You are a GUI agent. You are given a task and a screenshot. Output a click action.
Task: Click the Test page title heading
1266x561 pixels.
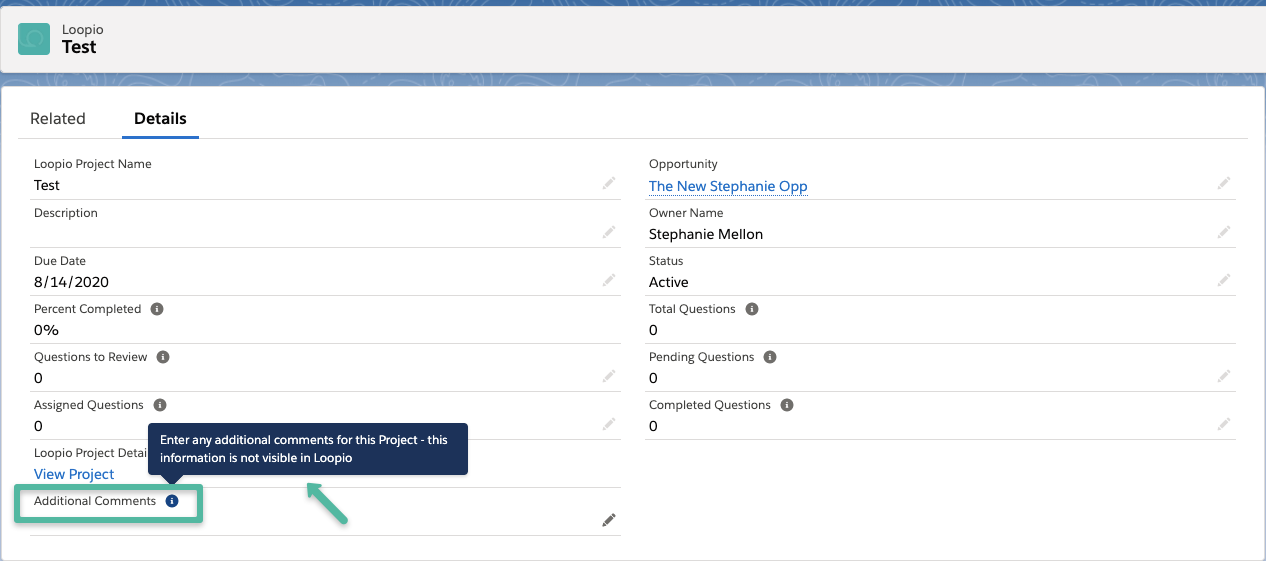(79, 47)
